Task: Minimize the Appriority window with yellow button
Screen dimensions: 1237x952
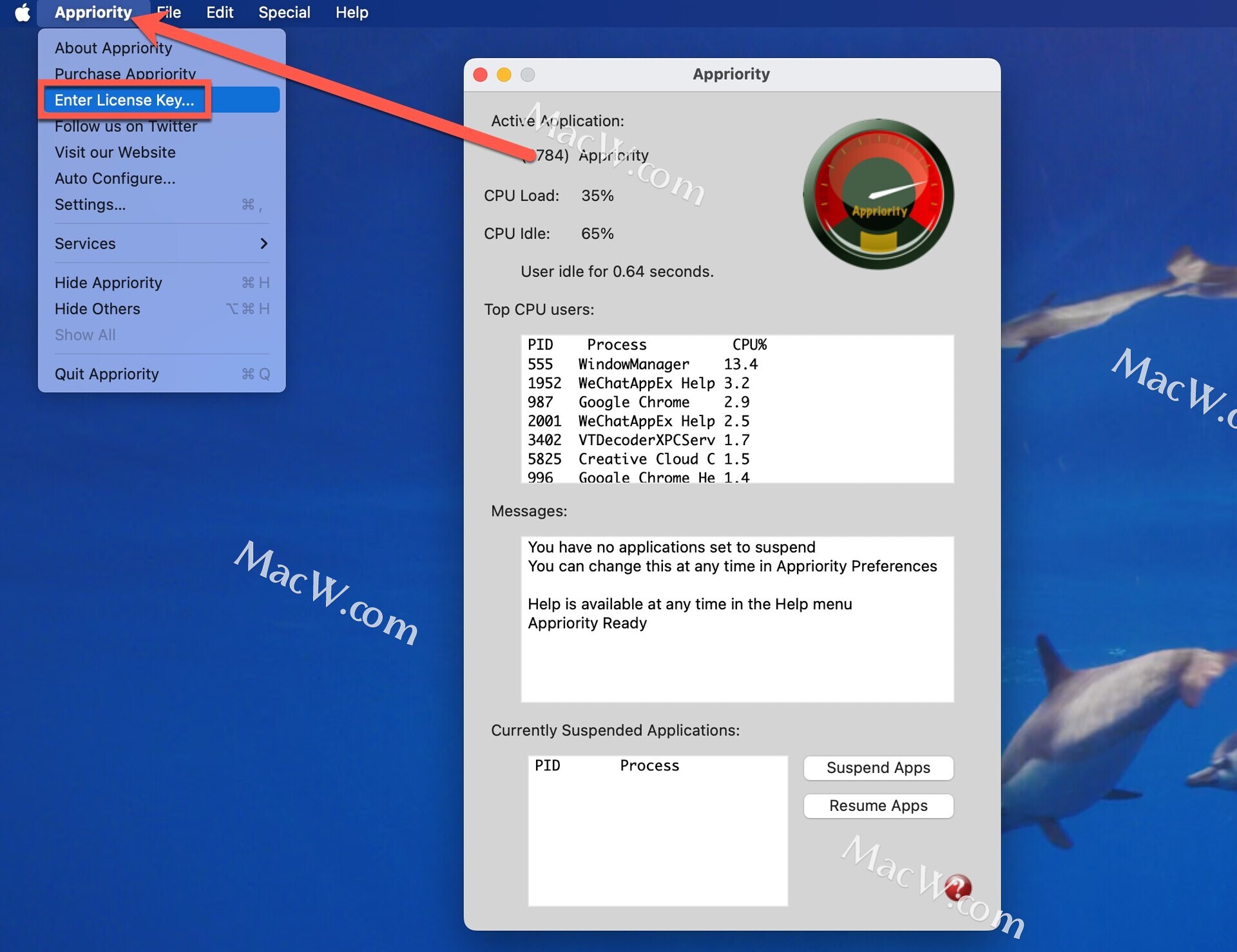Action: tap(504, 75)
